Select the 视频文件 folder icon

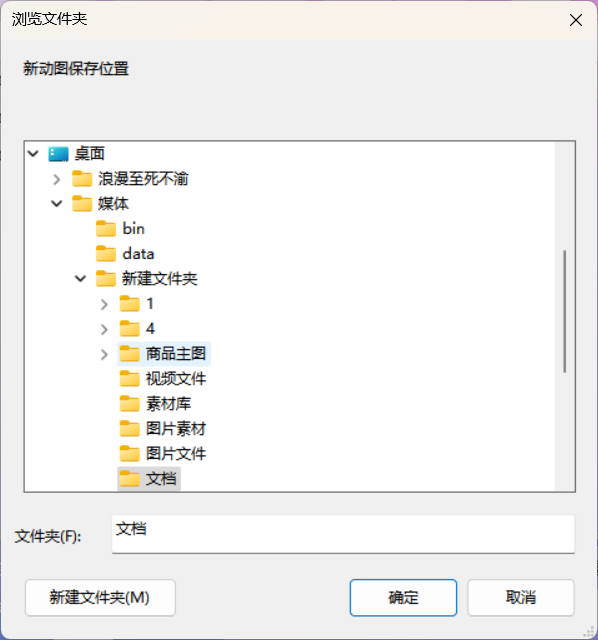pos(129,378)
